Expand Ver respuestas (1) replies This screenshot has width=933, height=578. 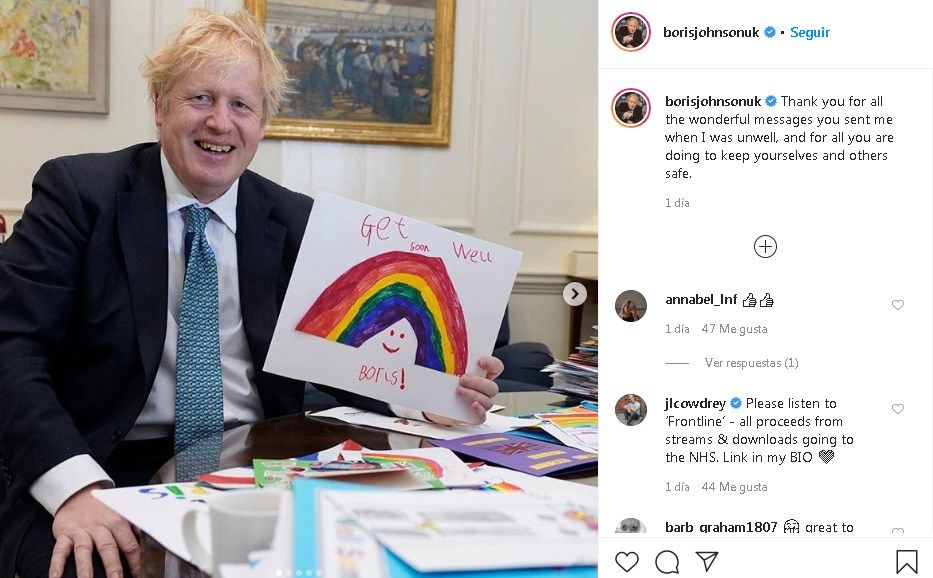pos(752,363)
